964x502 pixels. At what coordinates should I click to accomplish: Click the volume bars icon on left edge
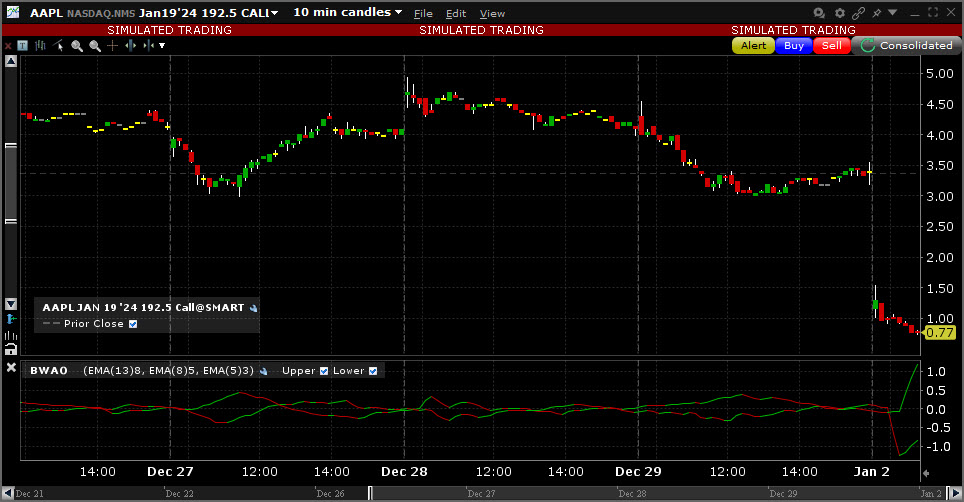coord(11,335)
